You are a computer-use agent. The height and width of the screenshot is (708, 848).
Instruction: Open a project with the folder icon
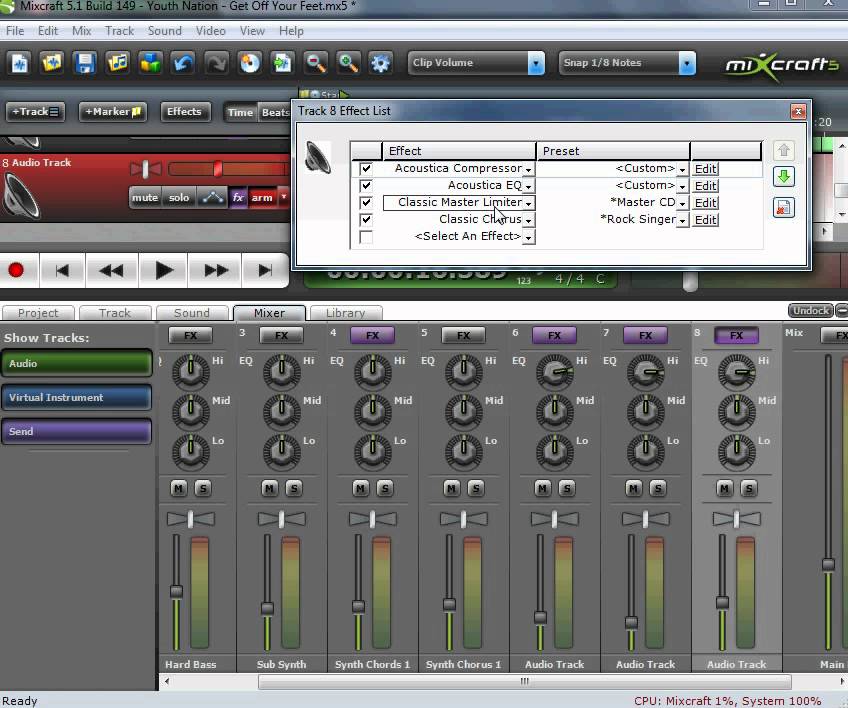click(x=52, y=63)
